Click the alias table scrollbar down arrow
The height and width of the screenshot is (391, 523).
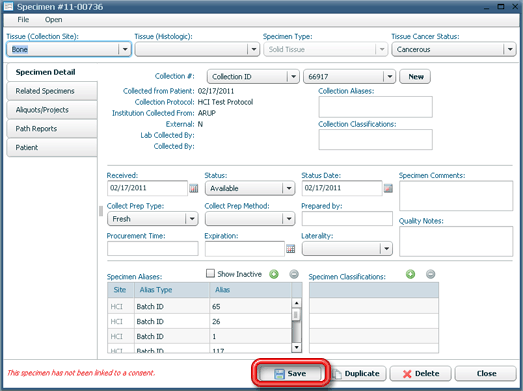pos(296,348)
